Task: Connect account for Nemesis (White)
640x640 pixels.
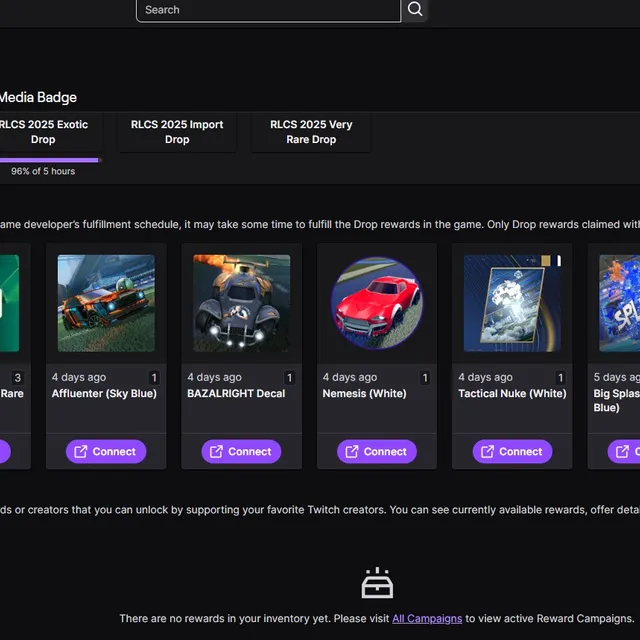Action: click(x=377, y=451)
